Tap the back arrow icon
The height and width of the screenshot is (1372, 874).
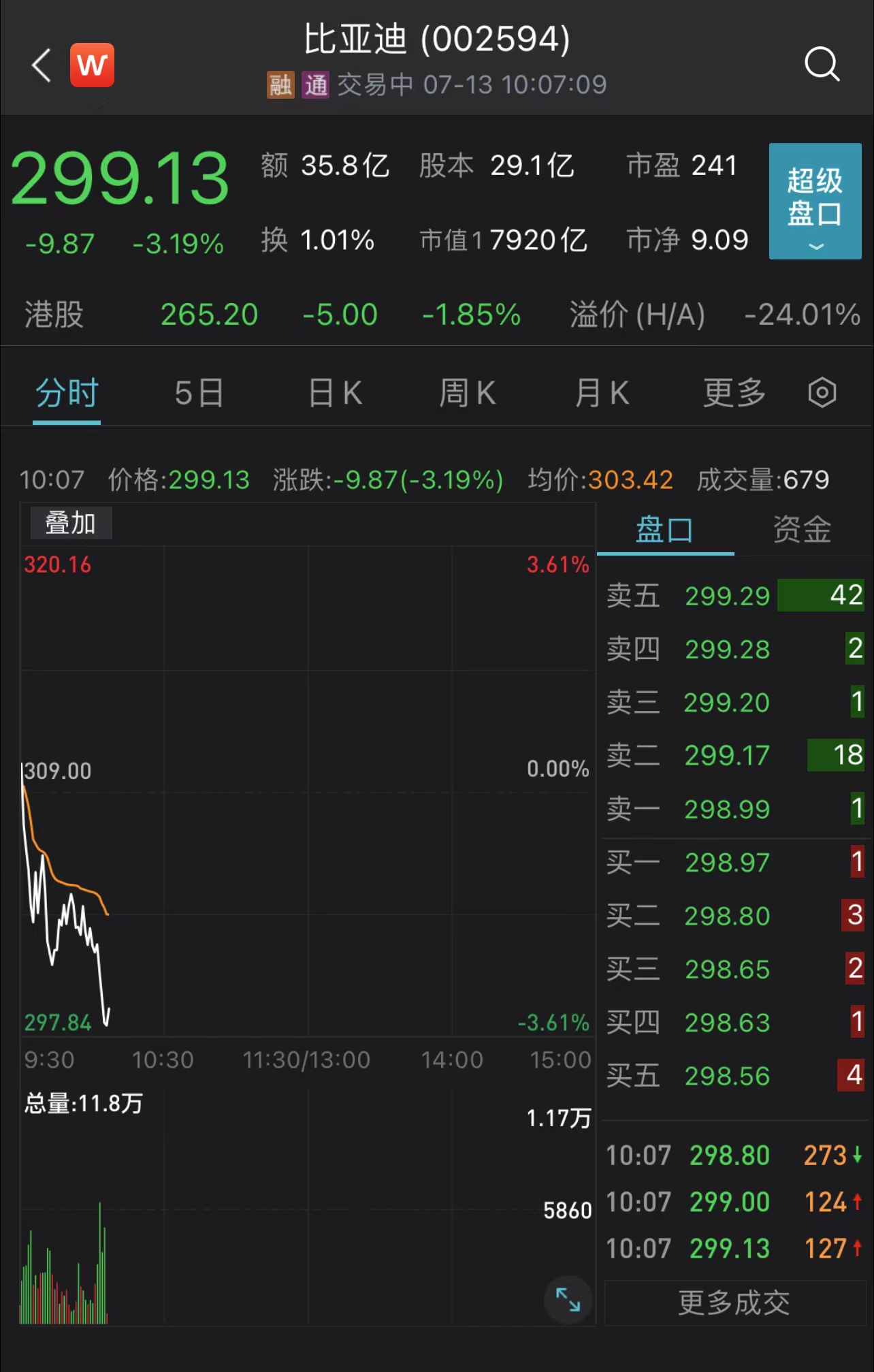click(x=42, y=65)
